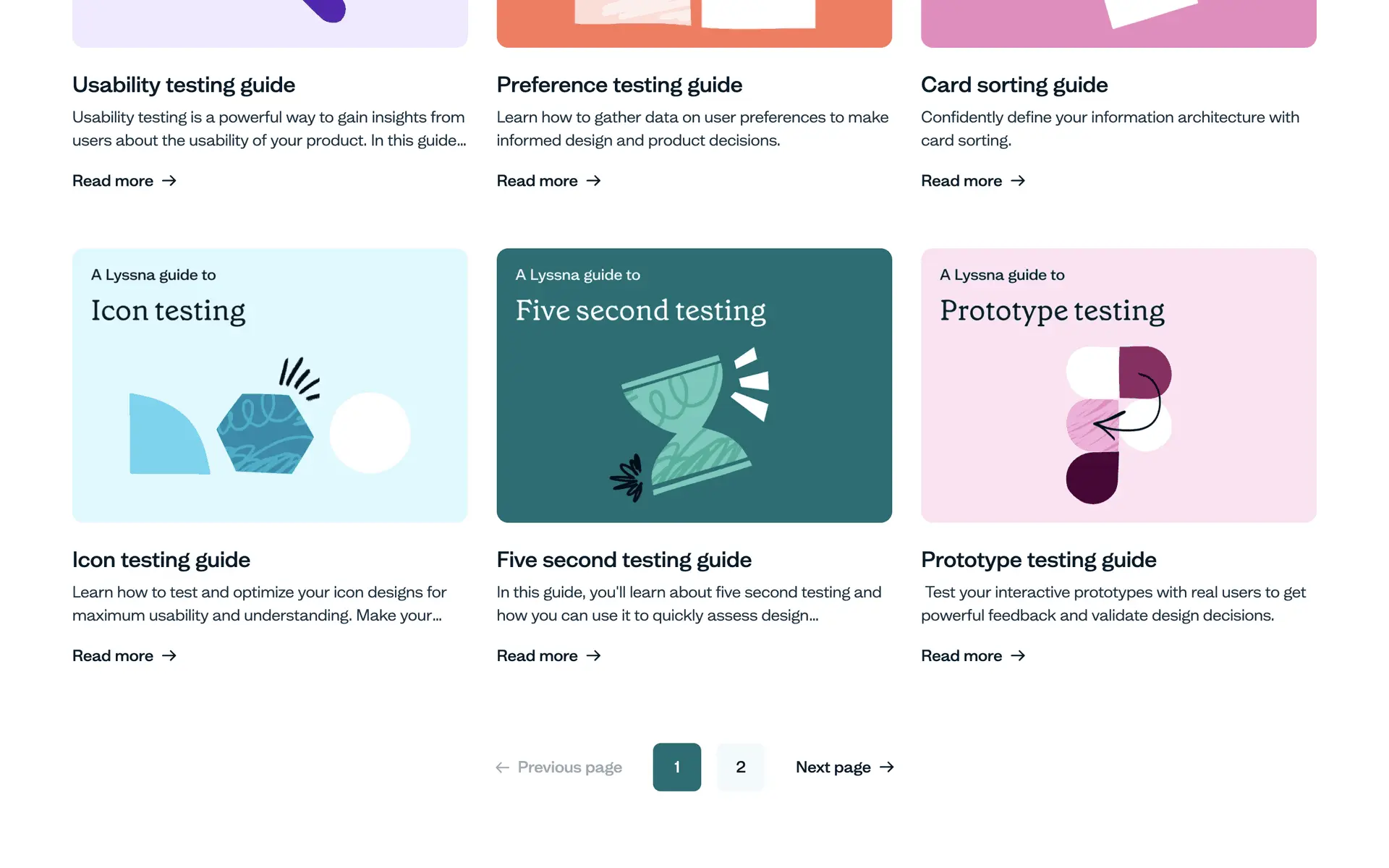Open the Five second testing guide heading
Viewport: 1389px width, 868px height.
click(x=624, y=560)
